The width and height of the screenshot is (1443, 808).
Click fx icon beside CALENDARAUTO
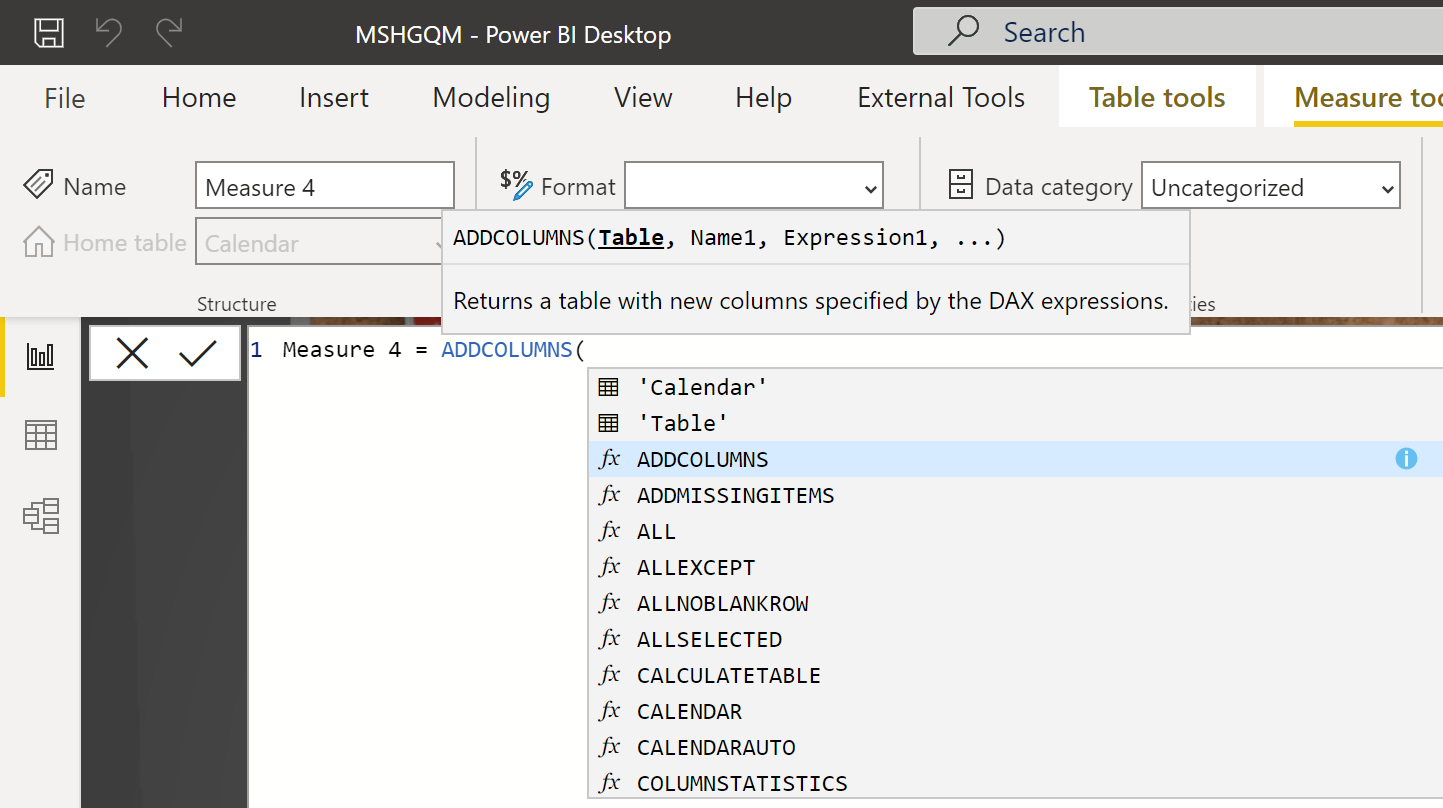pos(609,747)
